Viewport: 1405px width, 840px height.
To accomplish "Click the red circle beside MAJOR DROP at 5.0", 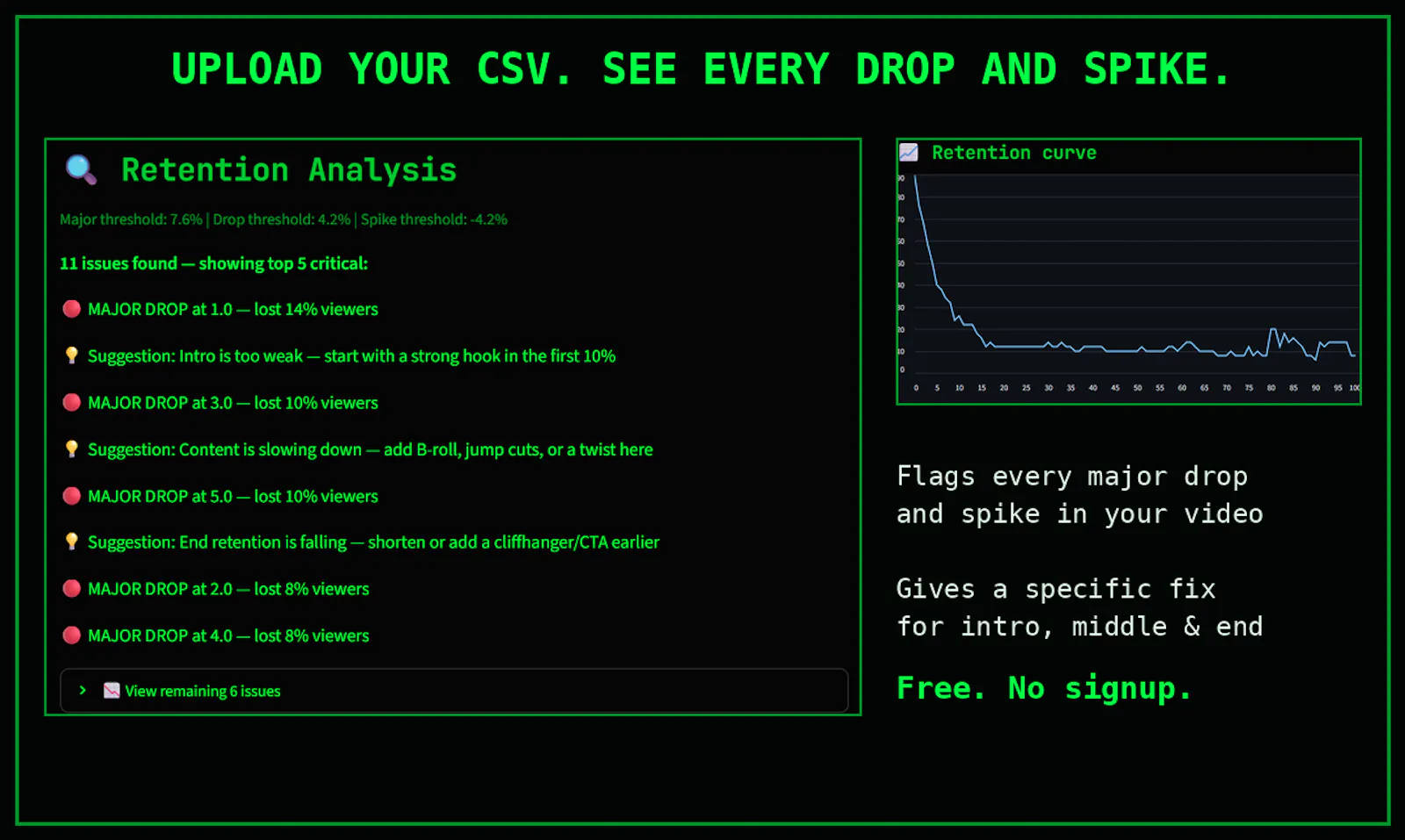I will pyautogui.click(x=72, y=496).
